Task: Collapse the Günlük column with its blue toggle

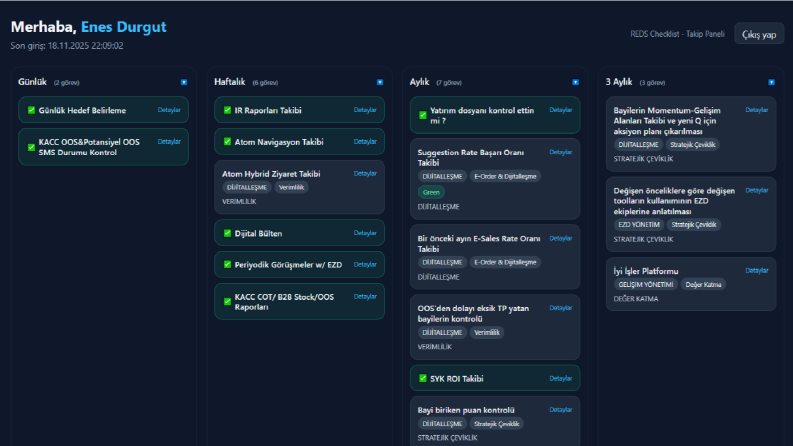Action: [184, 82]
